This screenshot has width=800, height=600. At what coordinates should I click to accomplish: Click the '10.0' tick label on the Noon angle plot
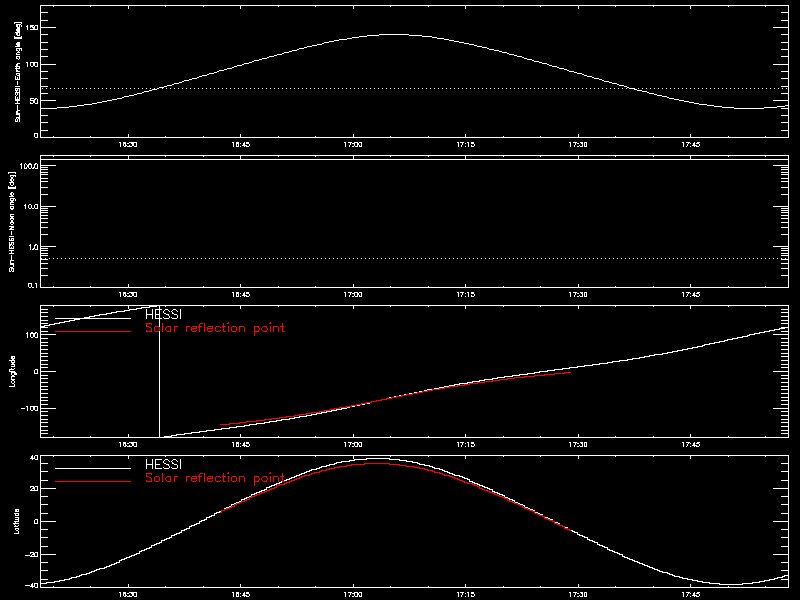pyautogui.click(x=31, y=207)
